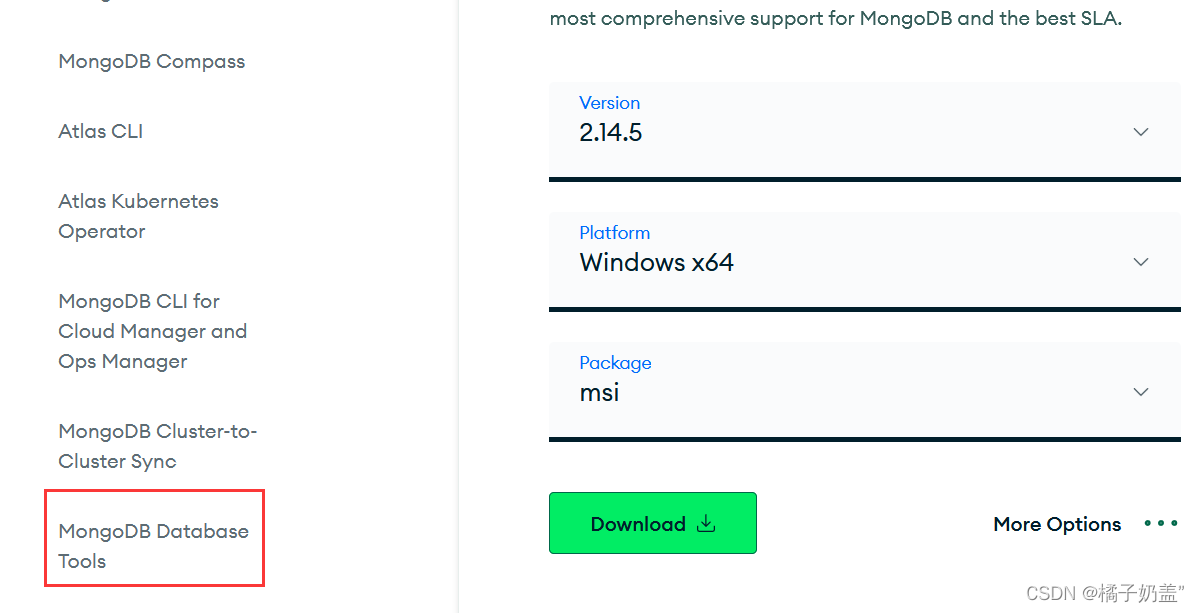Image resolution: width=1199 pixels, height=613 pixels.
Task: Click the Version field label
Action: (609, 103)
